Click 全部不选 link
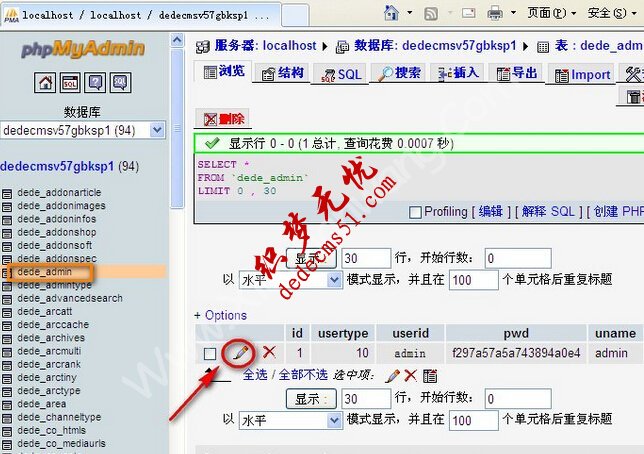Image resolution: width=644 pixels, height=454 pixels. (303, 375)
